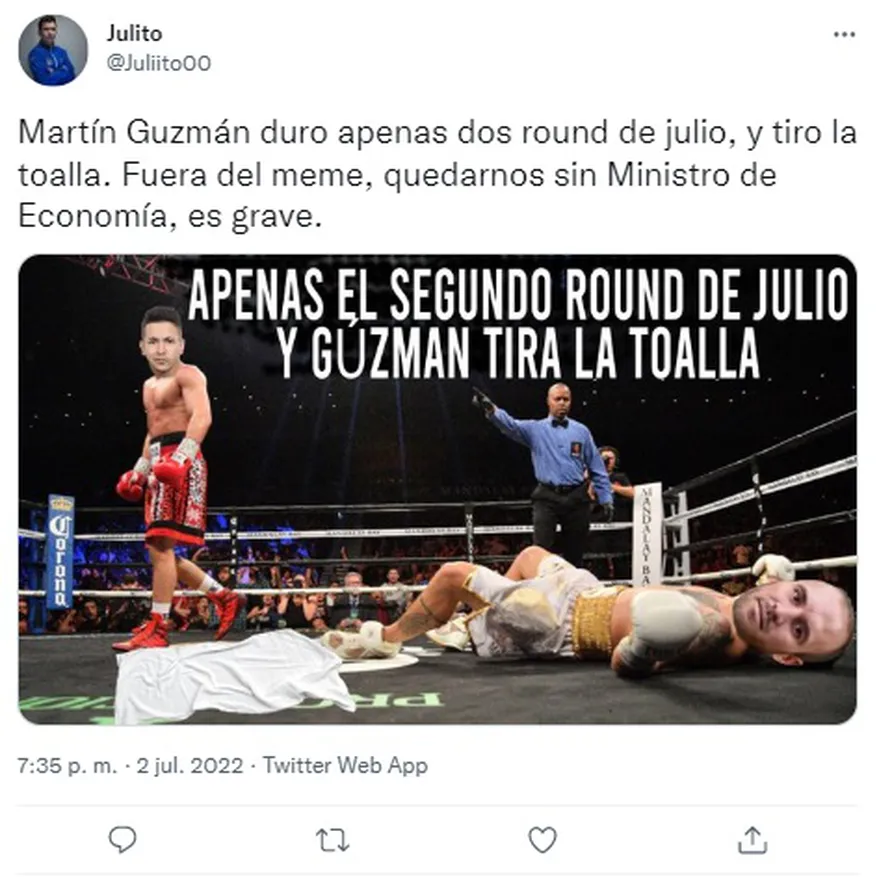Open the three-dot more options menu
Image resolution: width=879 pixels, height=877 pixels.
[844, 35]
